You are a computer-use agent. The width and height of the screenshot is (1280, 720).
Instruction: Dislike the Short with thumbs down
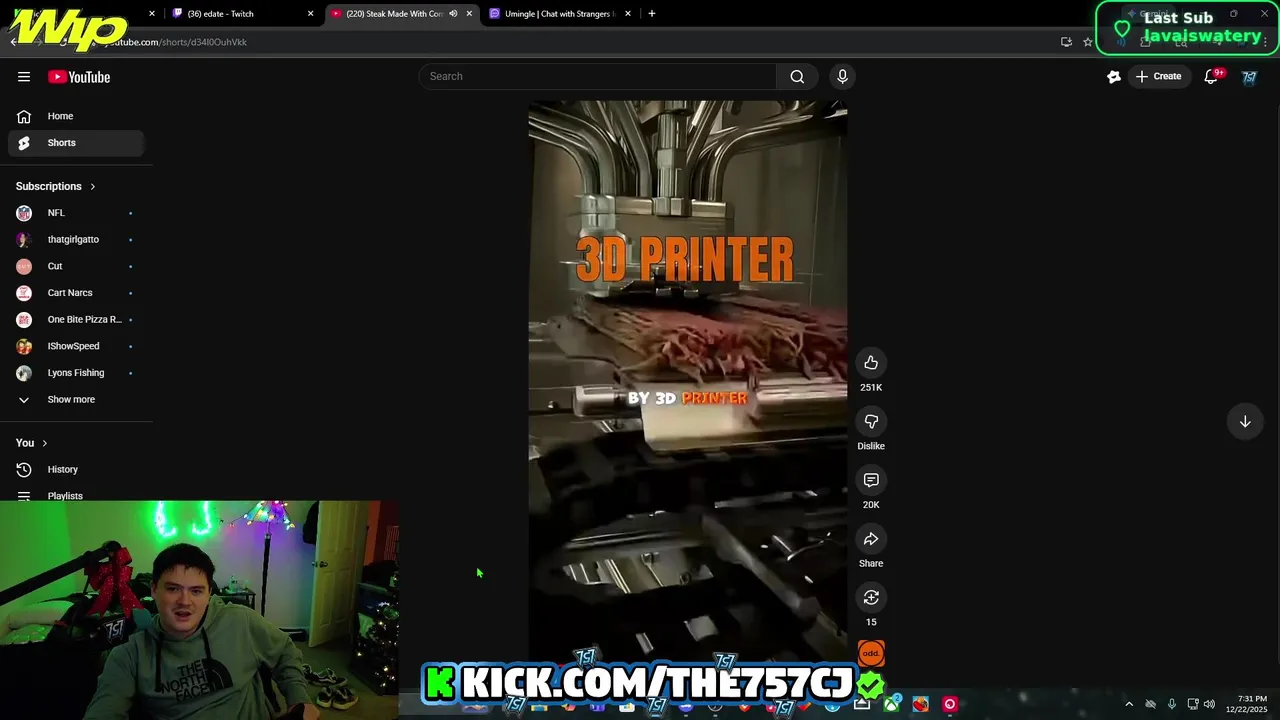click(x=871, y=421)
